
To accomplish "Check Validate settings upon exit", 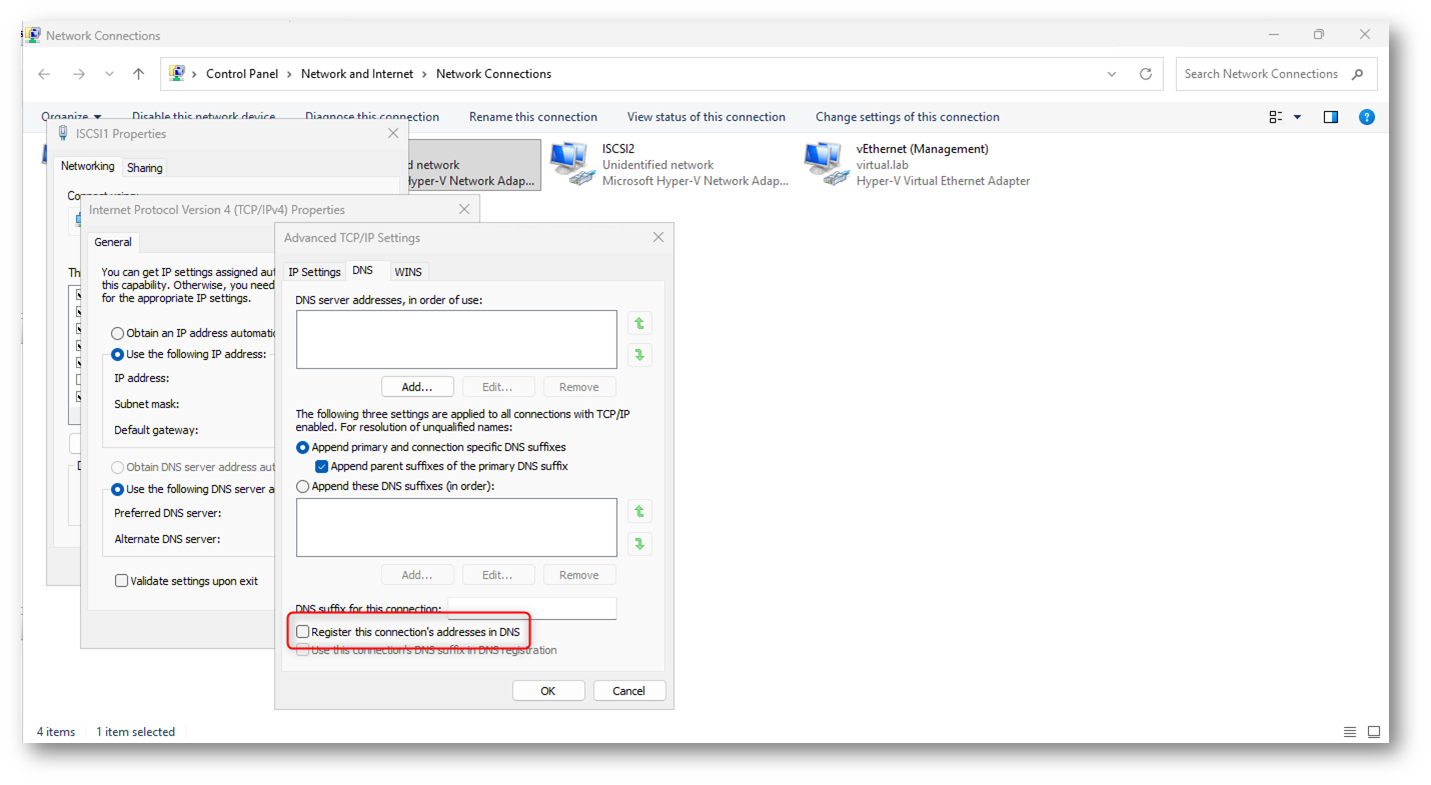I will tap(121, 581).
